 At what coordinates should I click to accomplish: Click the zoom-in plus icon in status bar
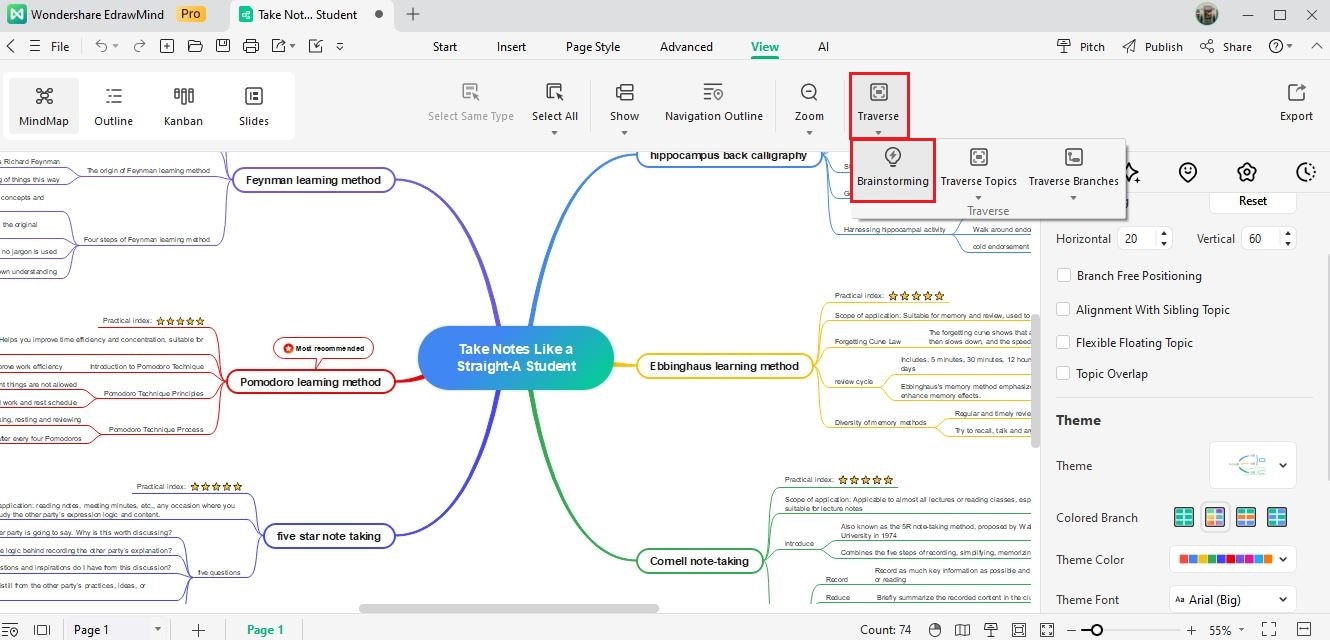click(x=1191, y=630)
